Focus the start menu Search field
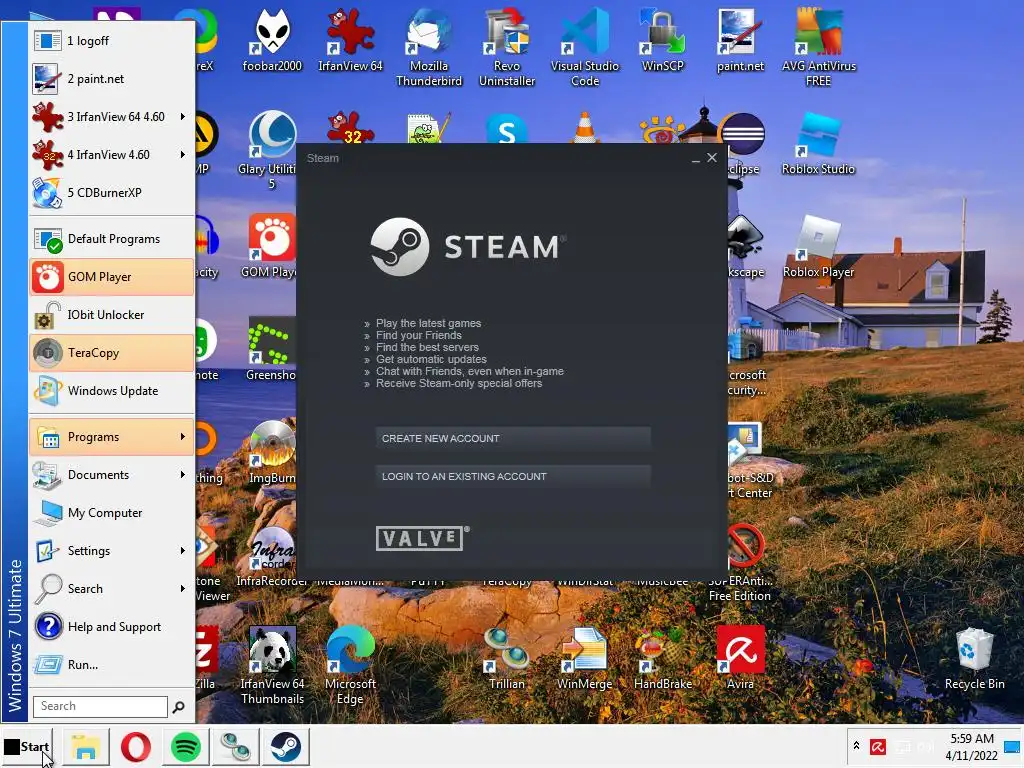Viewport: 1024px width, 768px height. click(x=100, y=706)
